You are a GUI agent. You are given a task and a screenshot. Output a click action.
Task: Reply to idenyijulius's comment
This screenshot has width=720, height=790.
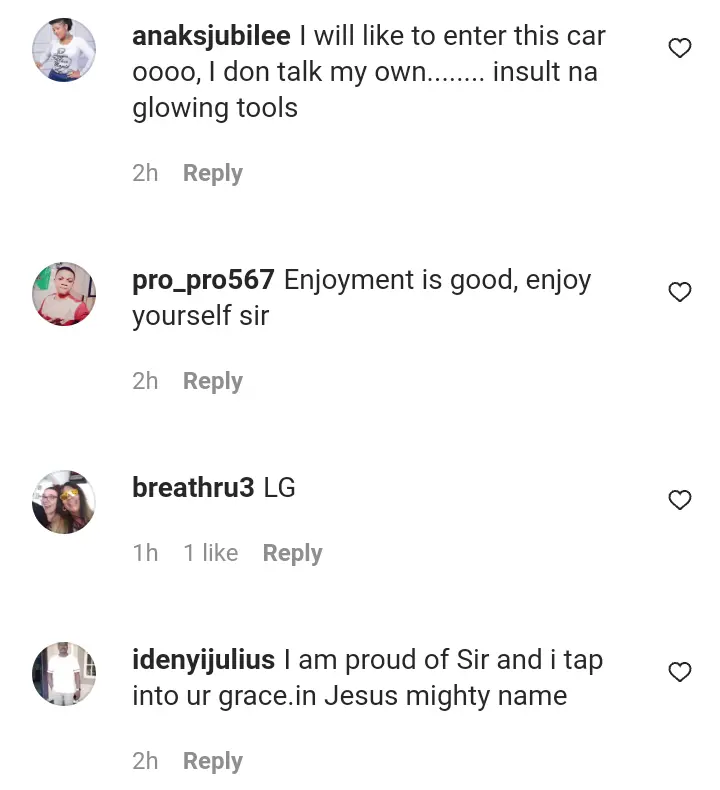tap(213, 762)
